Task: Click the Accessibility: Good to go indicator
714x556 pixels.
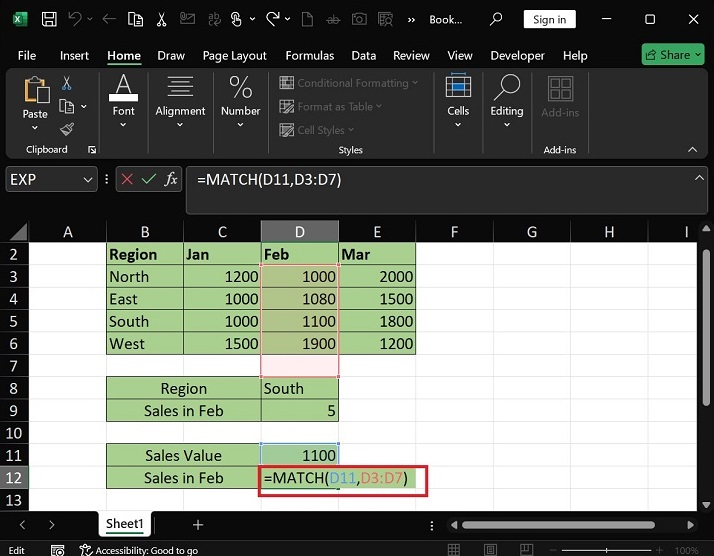Action: pyautogui.click(x=139, y=550)
